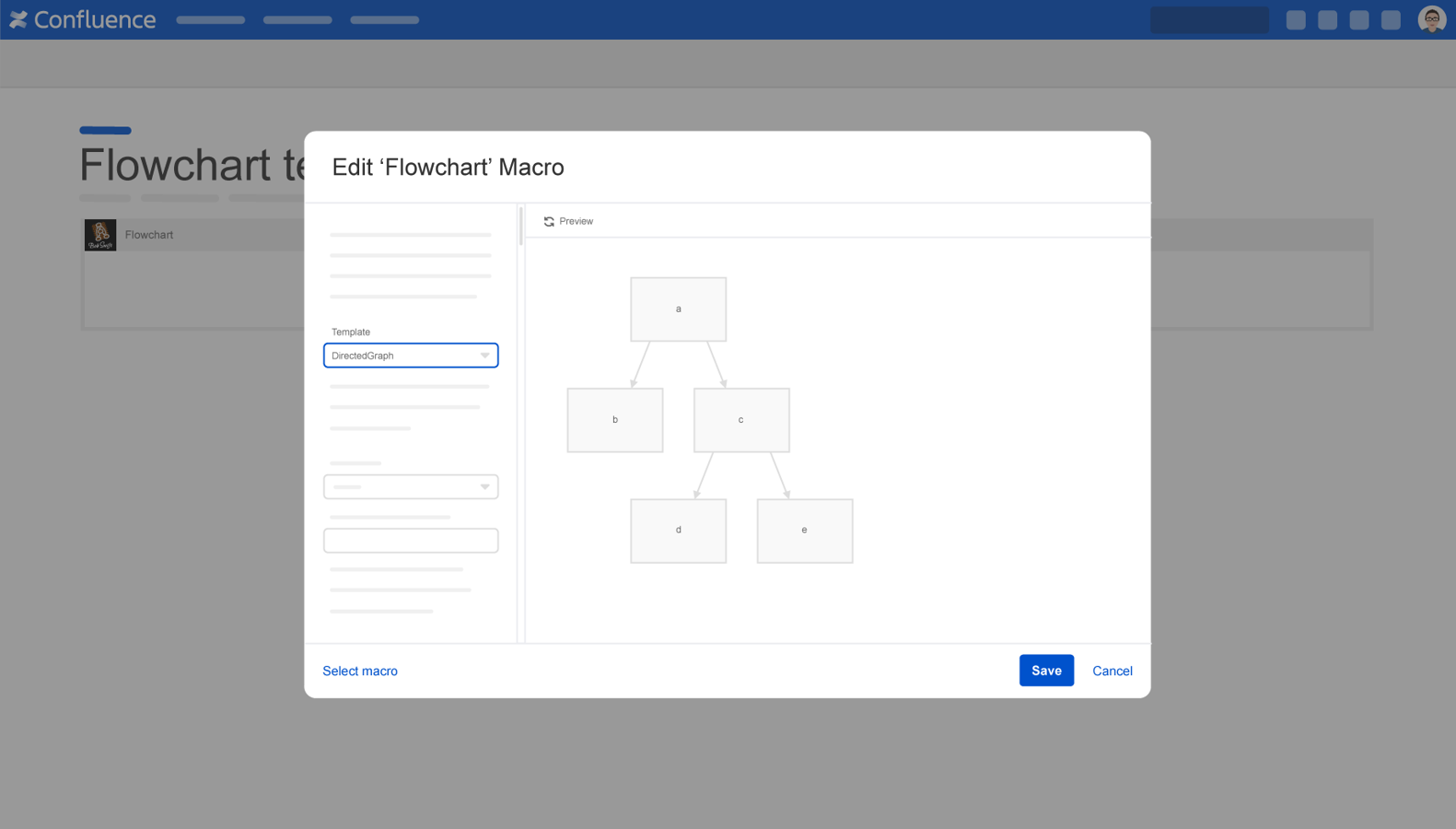Open the Select macro link
Screen dimensions: 1456x829
360,671
